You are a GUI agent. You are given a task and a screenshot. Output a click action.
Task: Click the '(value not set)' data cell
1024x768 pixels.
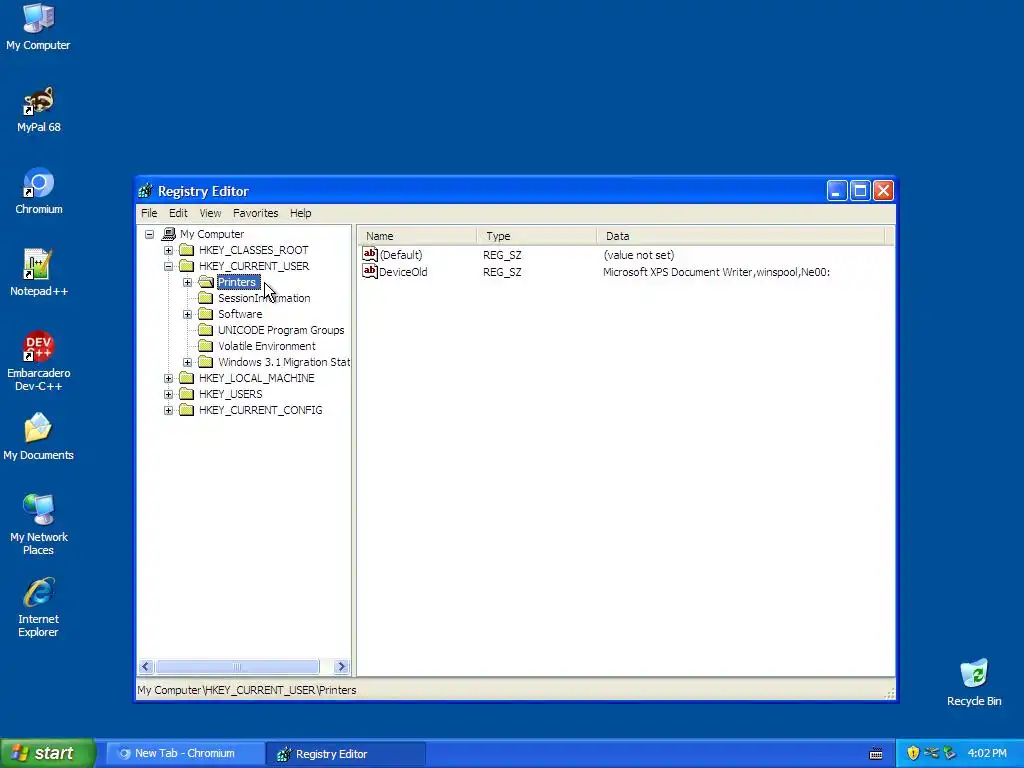coord(639,255)
